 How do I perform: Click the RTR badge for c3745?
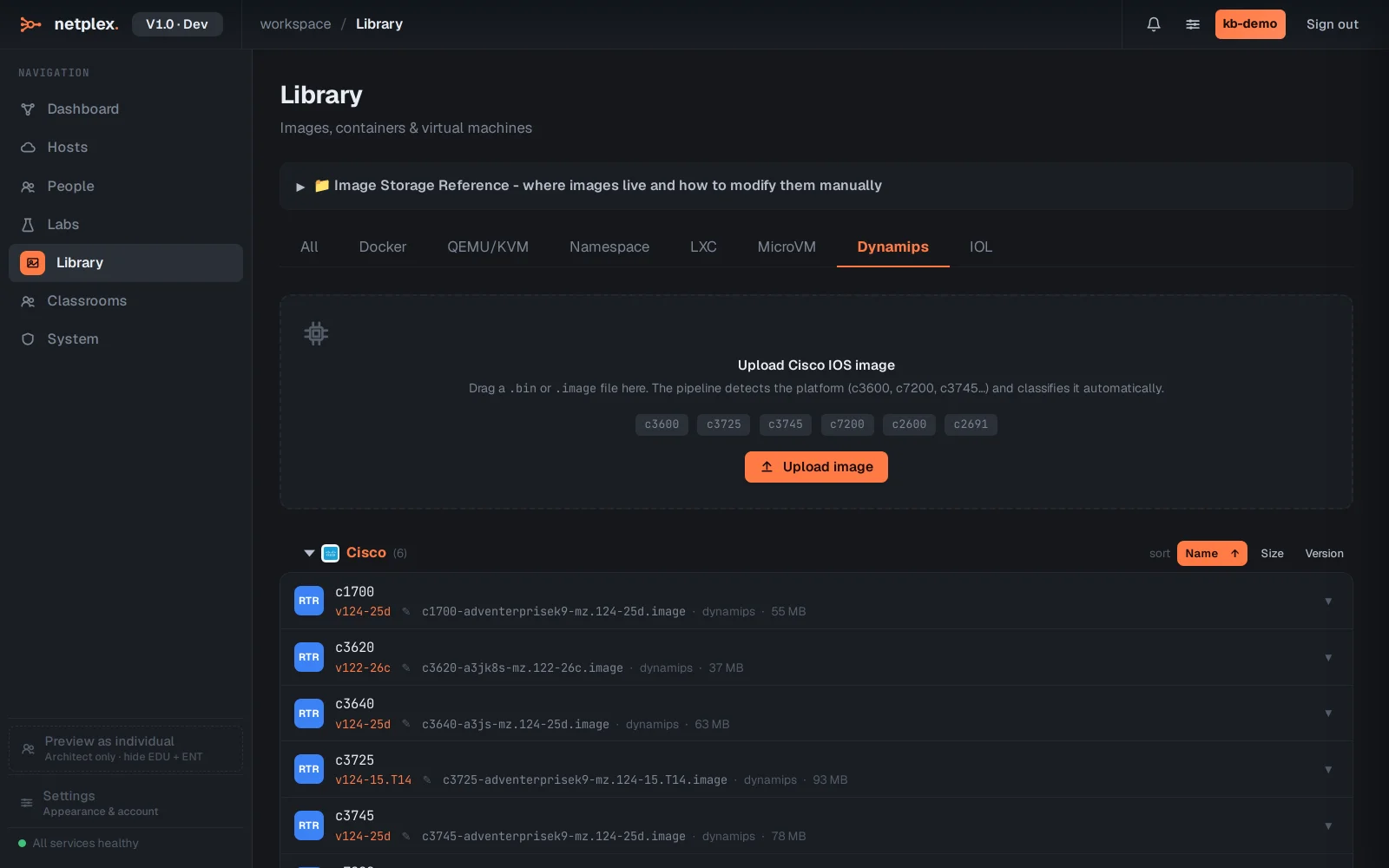coord(309,825)
